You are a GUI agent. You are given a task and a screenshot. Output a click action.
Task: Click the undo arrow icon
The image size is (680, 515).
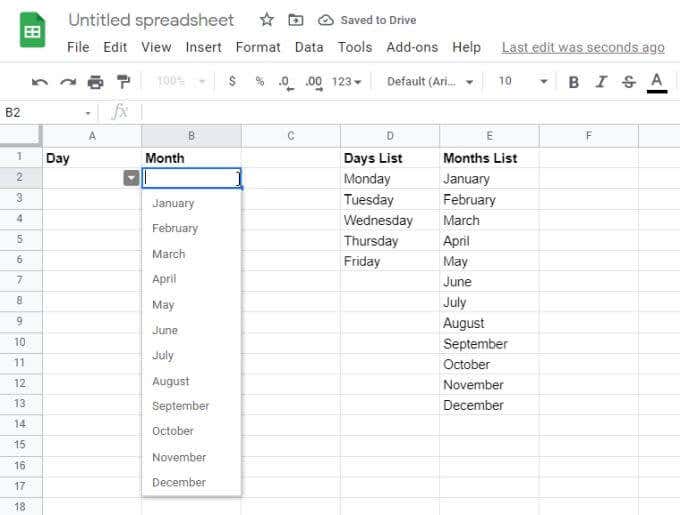coord(40,82)
